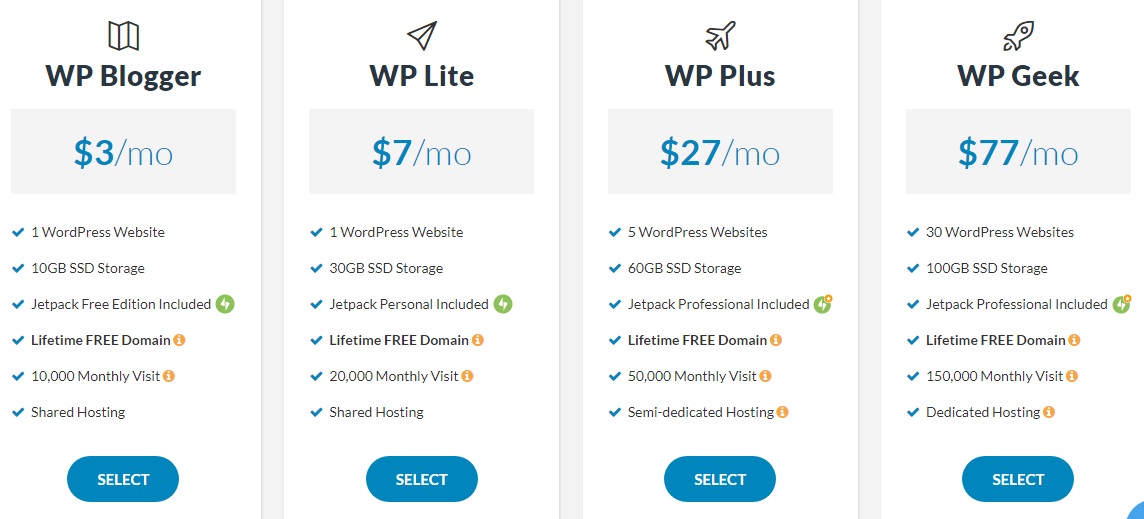Select the WP Blogger plan
Image resolution: width=1144 pixels, height=519 pixels.
(123, 479)
